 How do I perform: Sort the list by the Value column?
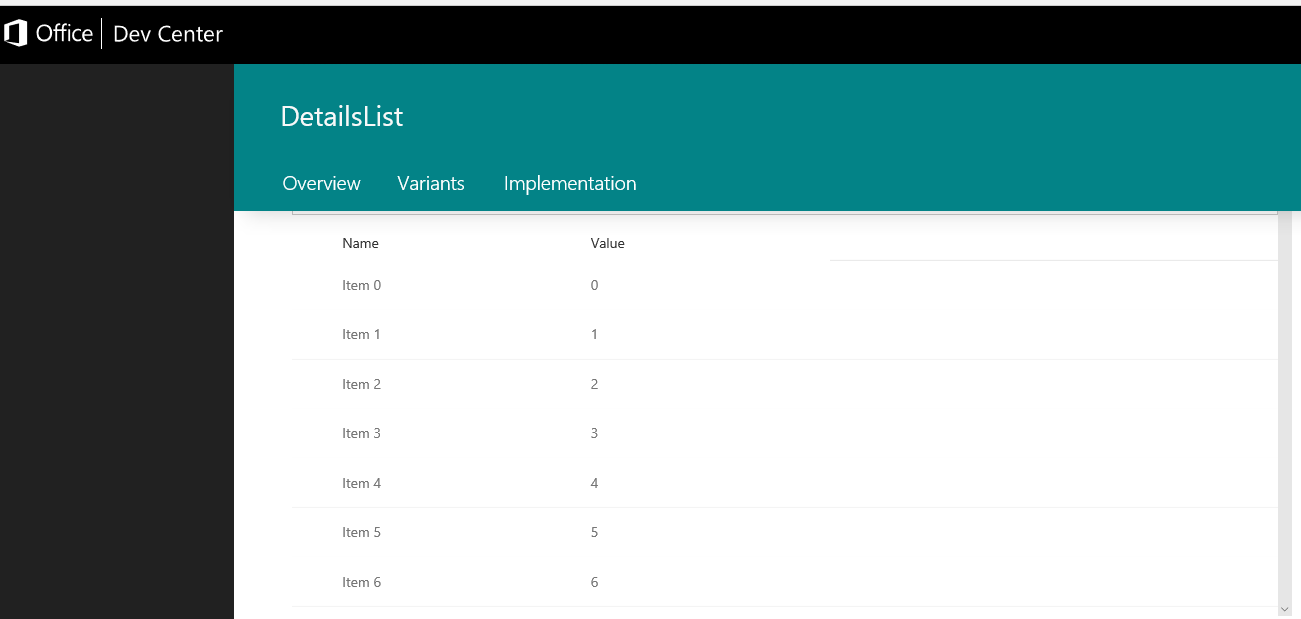(x=607, y=243)
